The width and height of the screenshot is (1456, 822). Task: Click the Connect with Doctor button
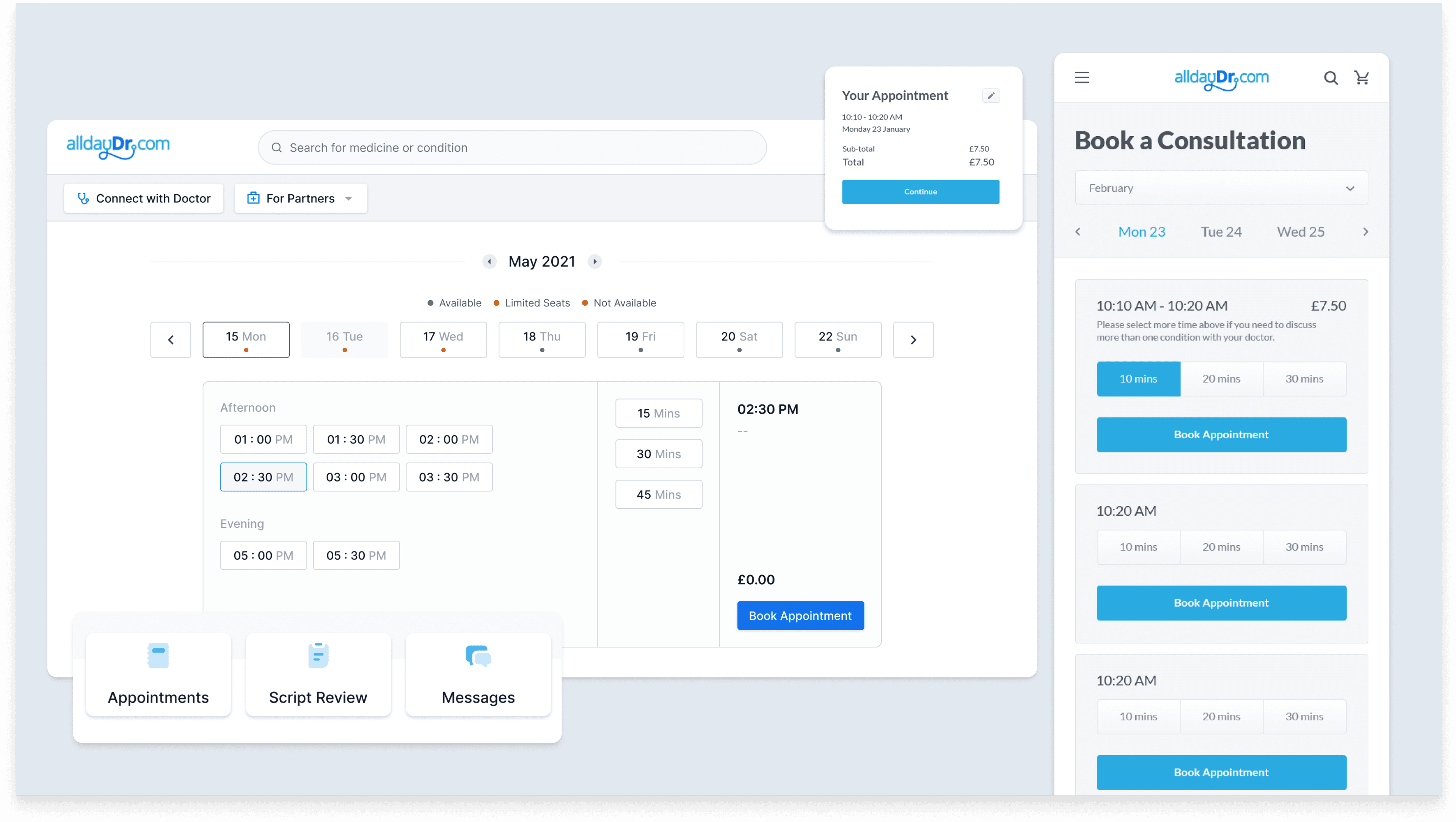coord(144,198)
